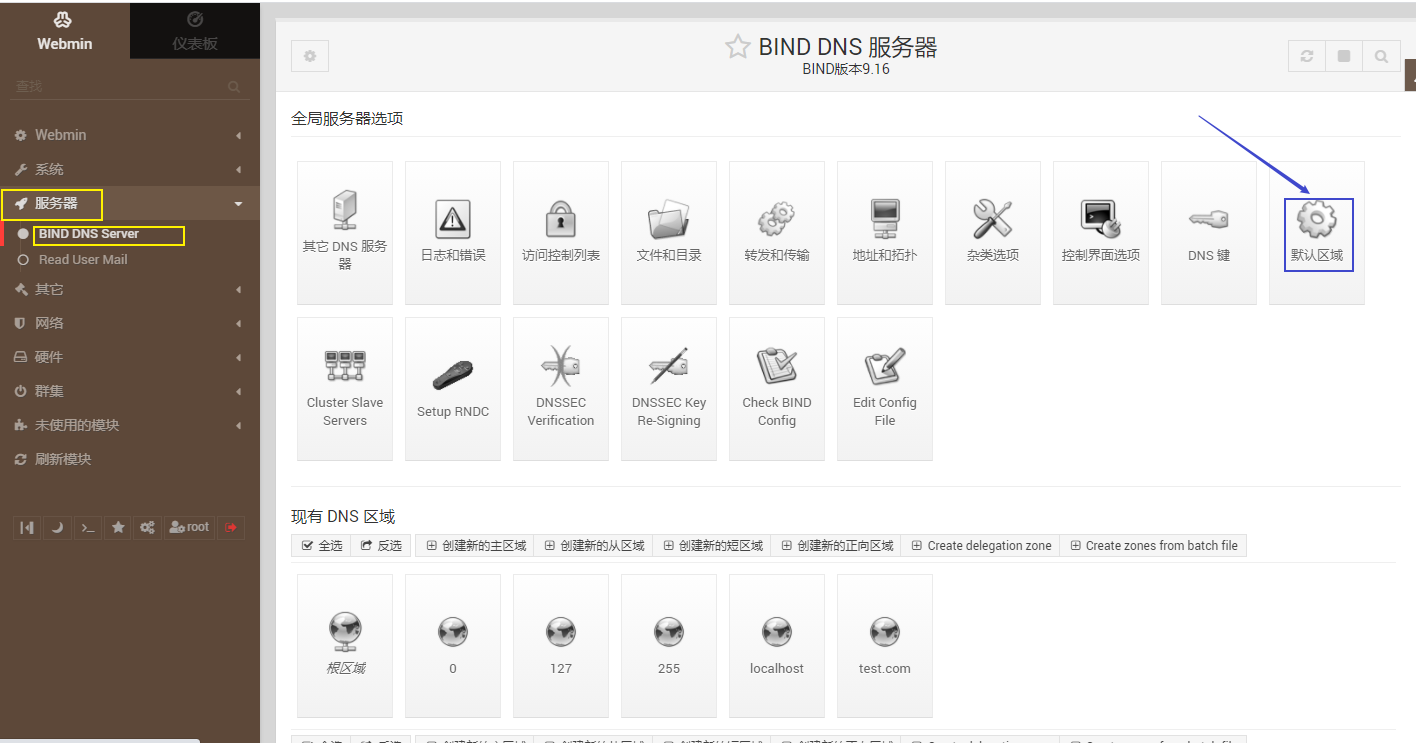Open the command shell terminal icon
Screen dimensions: 1416x743
tap(88, 527)
